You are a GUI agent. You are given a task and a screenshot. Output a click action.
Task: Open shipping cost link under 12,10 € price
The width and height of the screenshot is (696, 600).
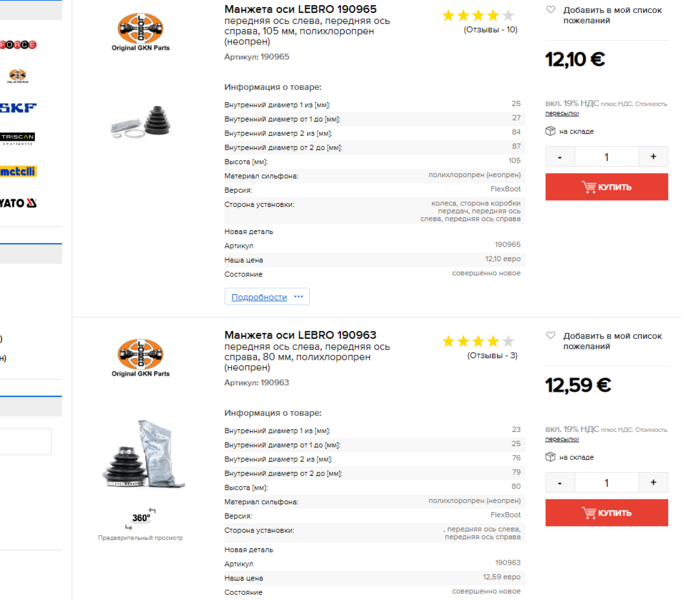(x=562, y=113)
